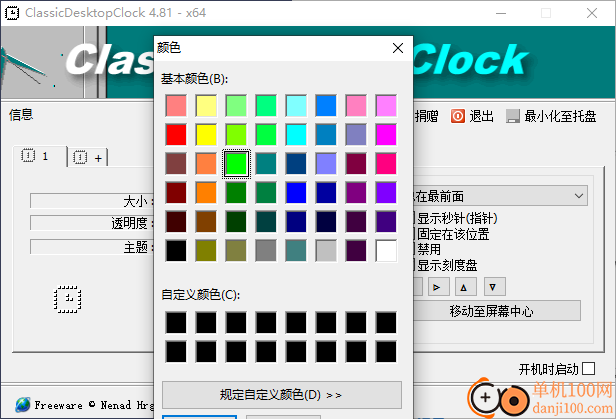Select the black basic color swatch

[176, 251]
